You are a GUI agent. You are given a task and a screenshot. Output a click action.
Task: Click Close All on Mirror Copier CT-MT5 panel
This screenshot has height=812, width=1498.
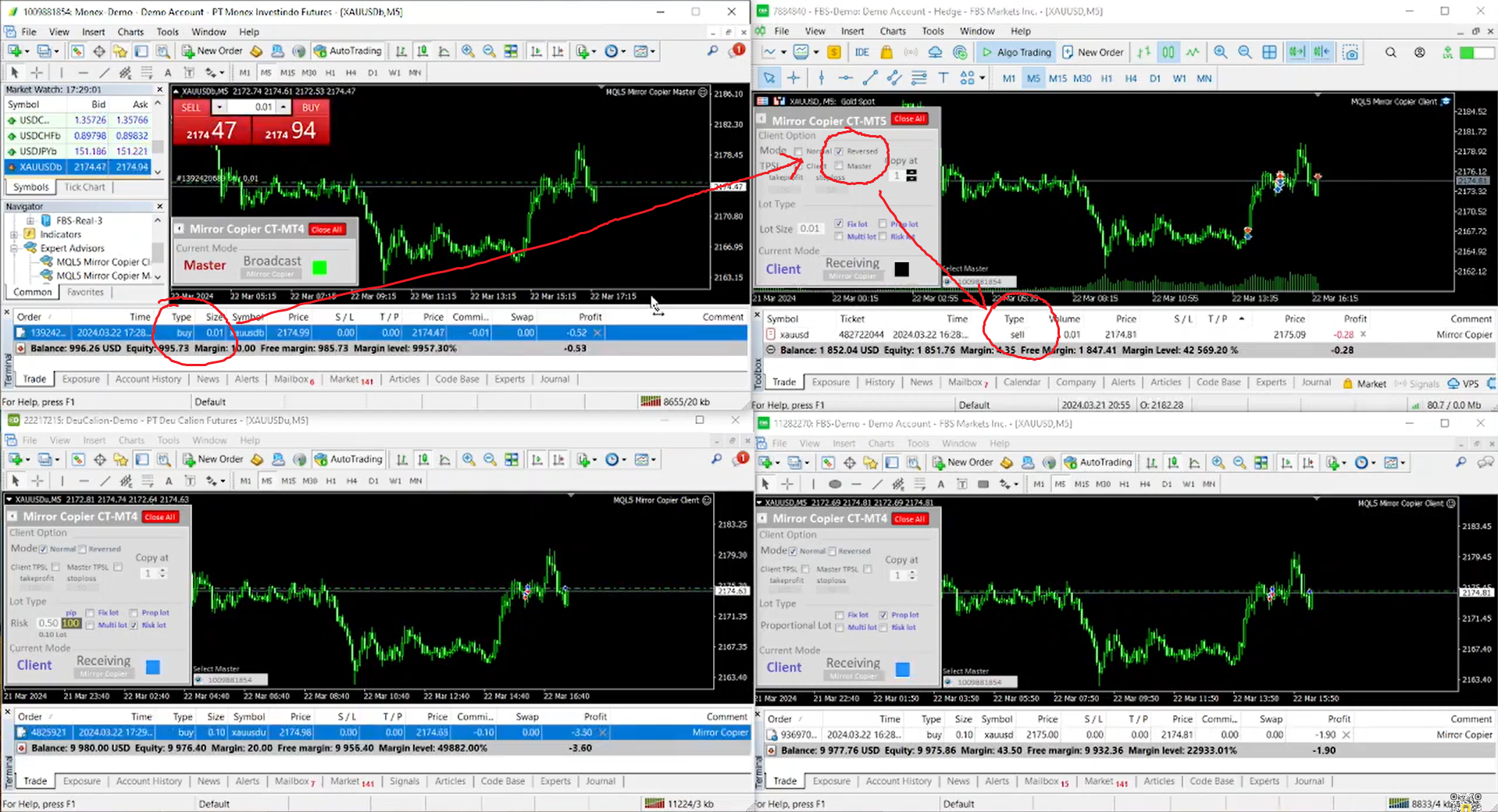[909, 119]
